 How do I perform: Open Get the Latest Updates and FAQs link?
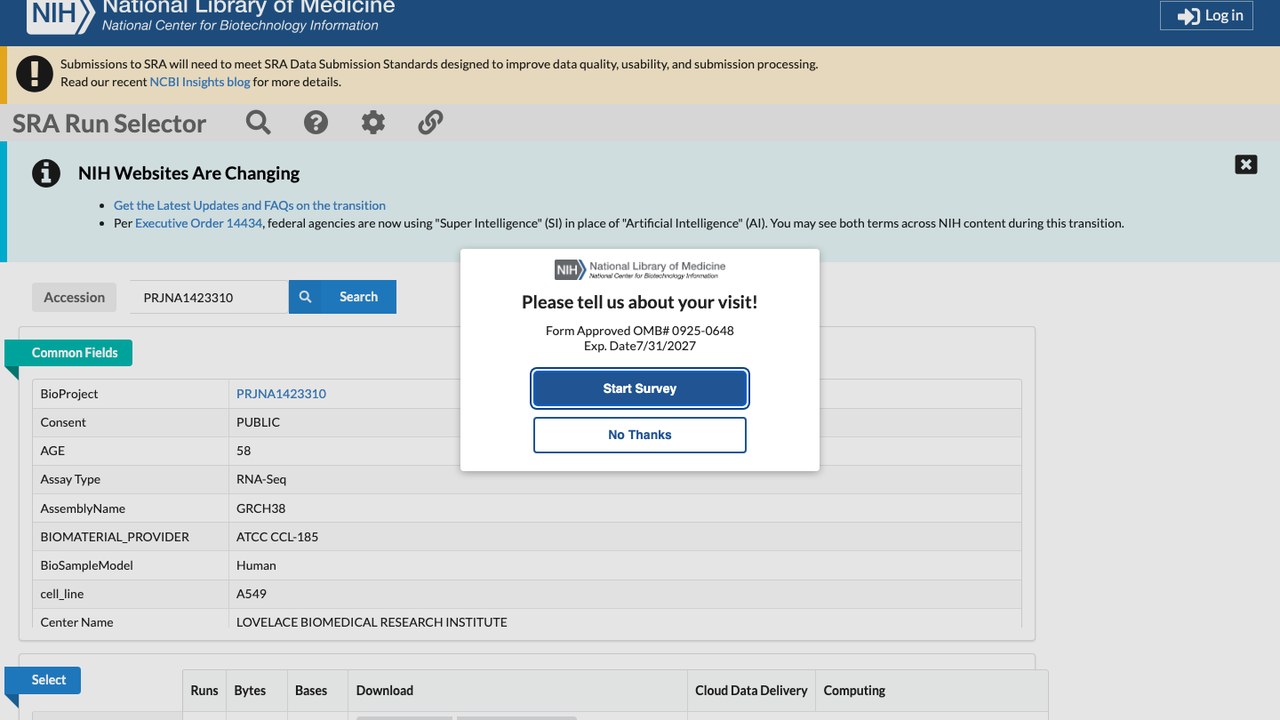coord(250,205)
